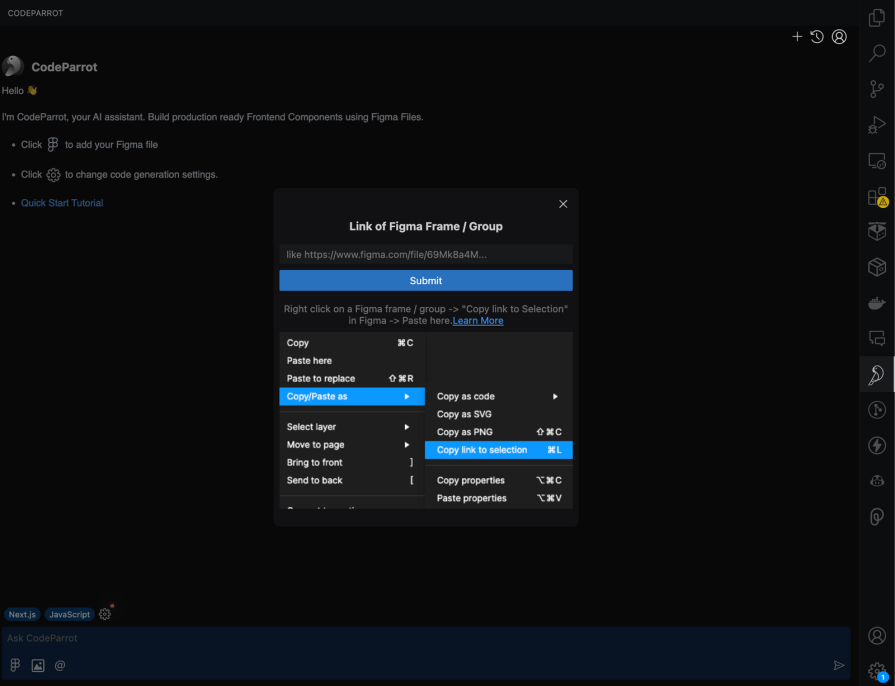Open chat history via the clock icon
895x686 pixels.
click(817, 36)
